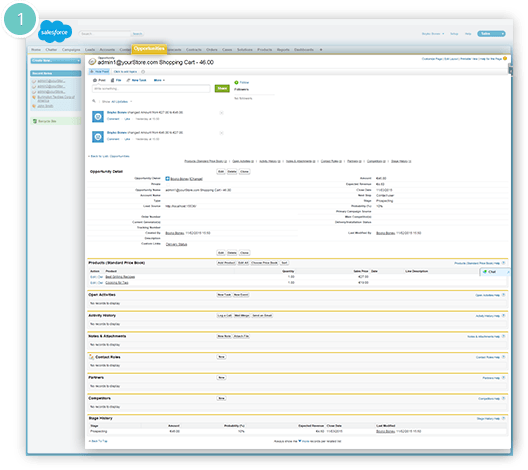The width and height of the screenshot is (528, 470).
Task: Open the Recycle Bin icon in sidebar
Action: click(34, 121)
